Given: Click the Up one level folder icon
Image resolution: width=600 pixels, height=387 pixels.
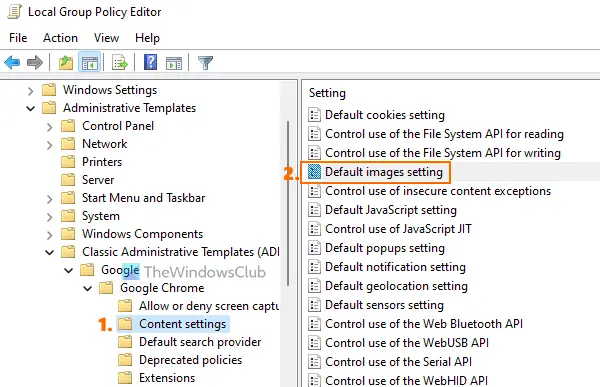Looking at the screenshot, I should coord(66,62).
